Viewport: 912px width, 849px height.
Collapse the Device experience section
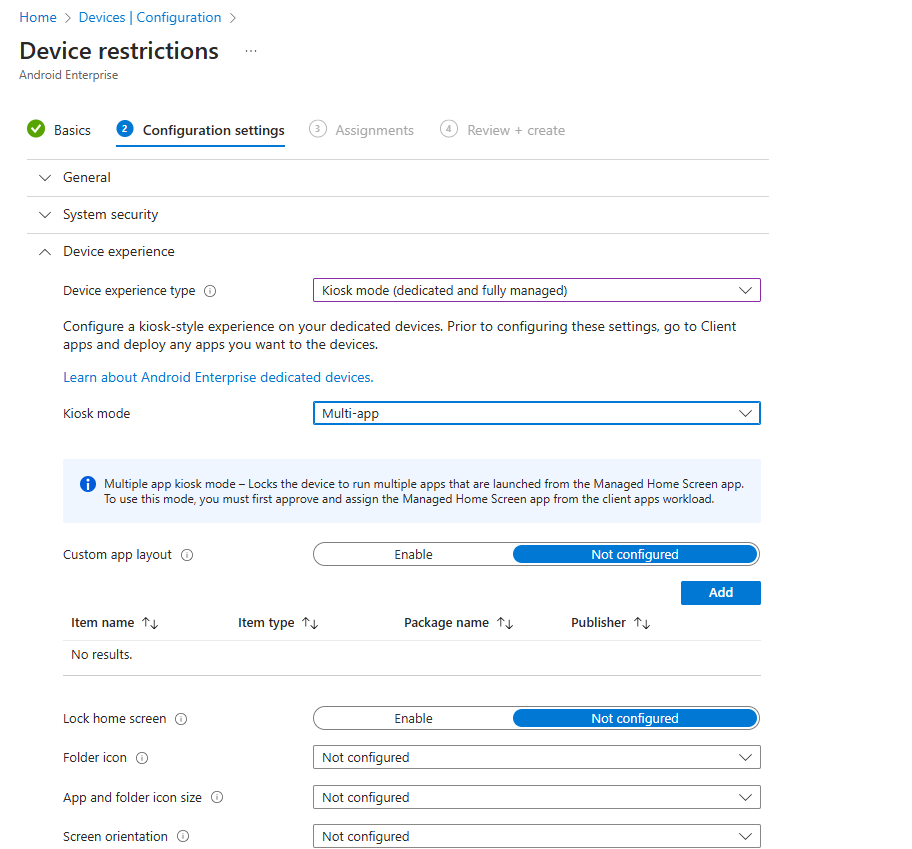tap(118, 252)
